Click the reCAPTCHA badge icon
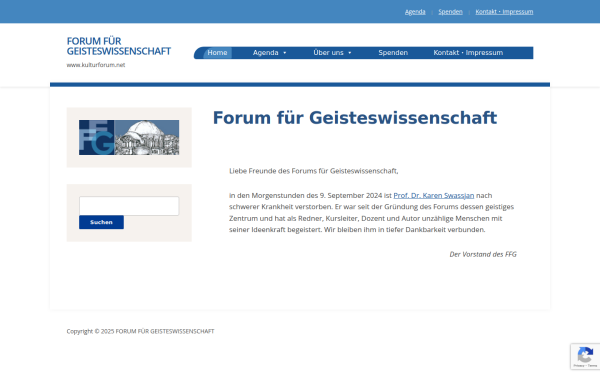Viewport: 600px width, 375px height. coord(585,356)
